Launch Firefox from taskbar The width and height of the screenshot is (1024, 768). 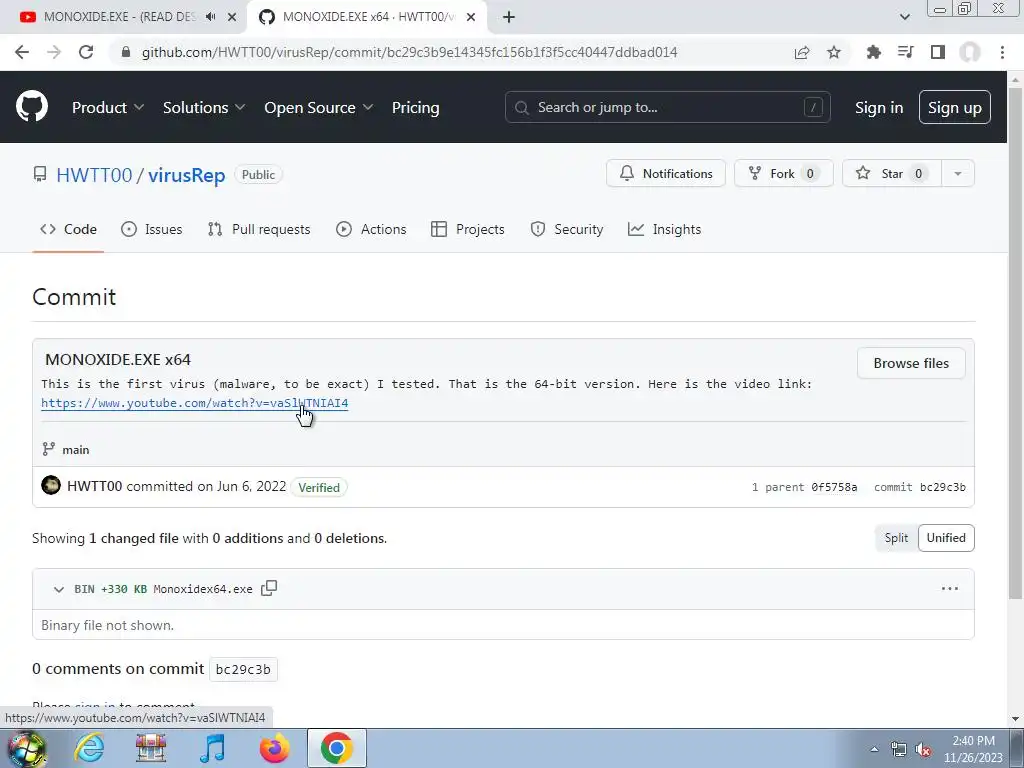pos(274,748)
